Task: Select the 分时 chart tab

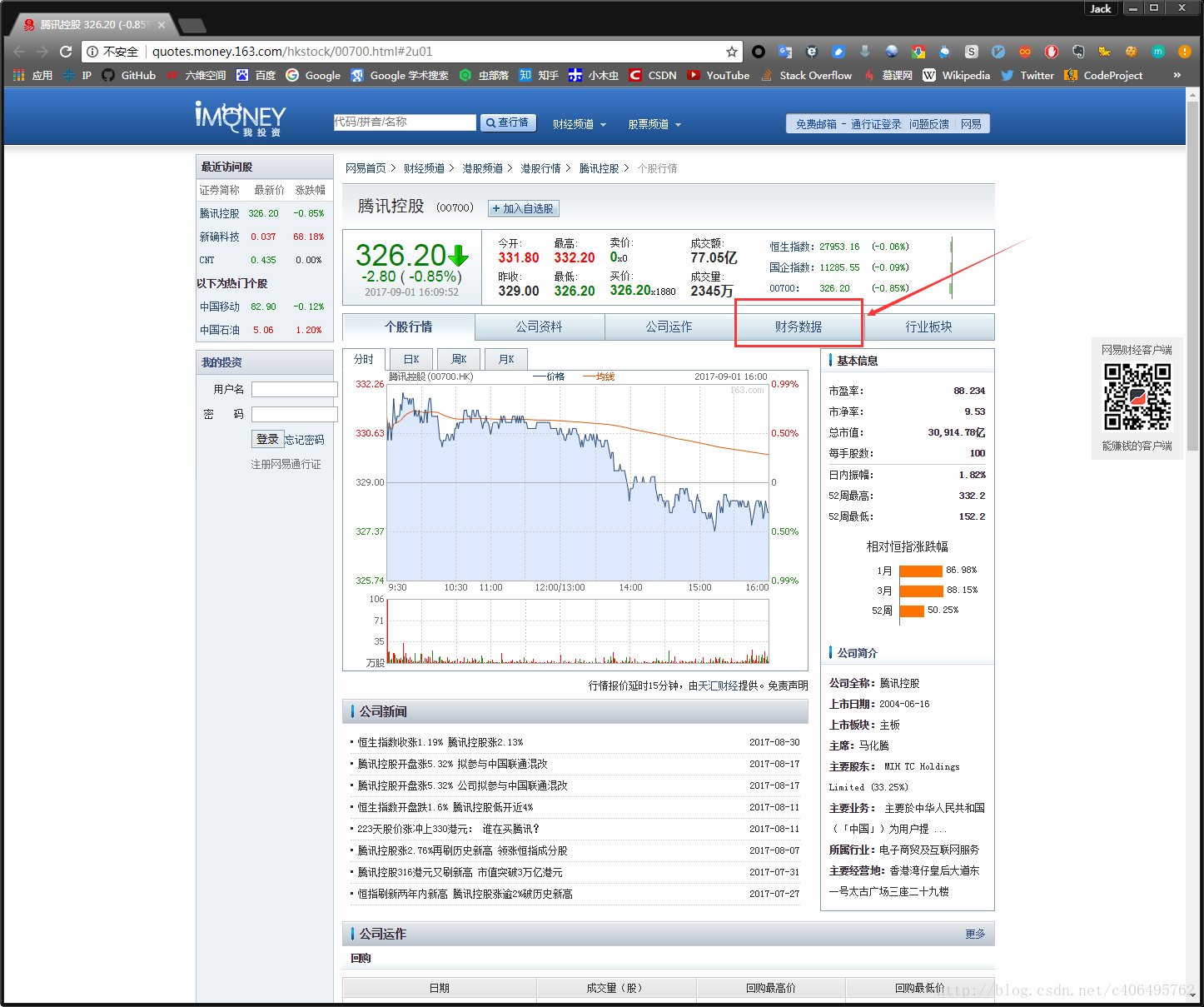Action: [364, 359]
